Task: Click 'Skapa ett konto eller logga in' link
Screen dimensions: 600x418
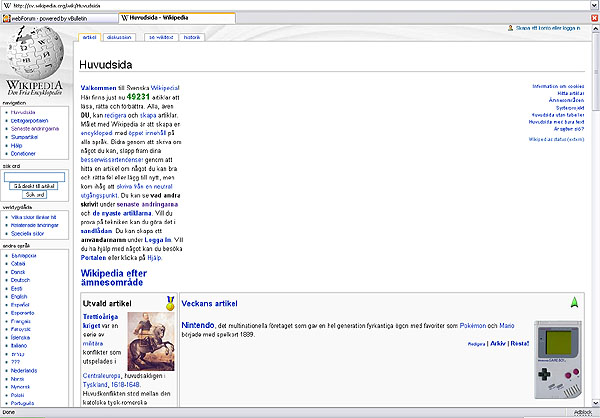Action: [x=548, y=28]
